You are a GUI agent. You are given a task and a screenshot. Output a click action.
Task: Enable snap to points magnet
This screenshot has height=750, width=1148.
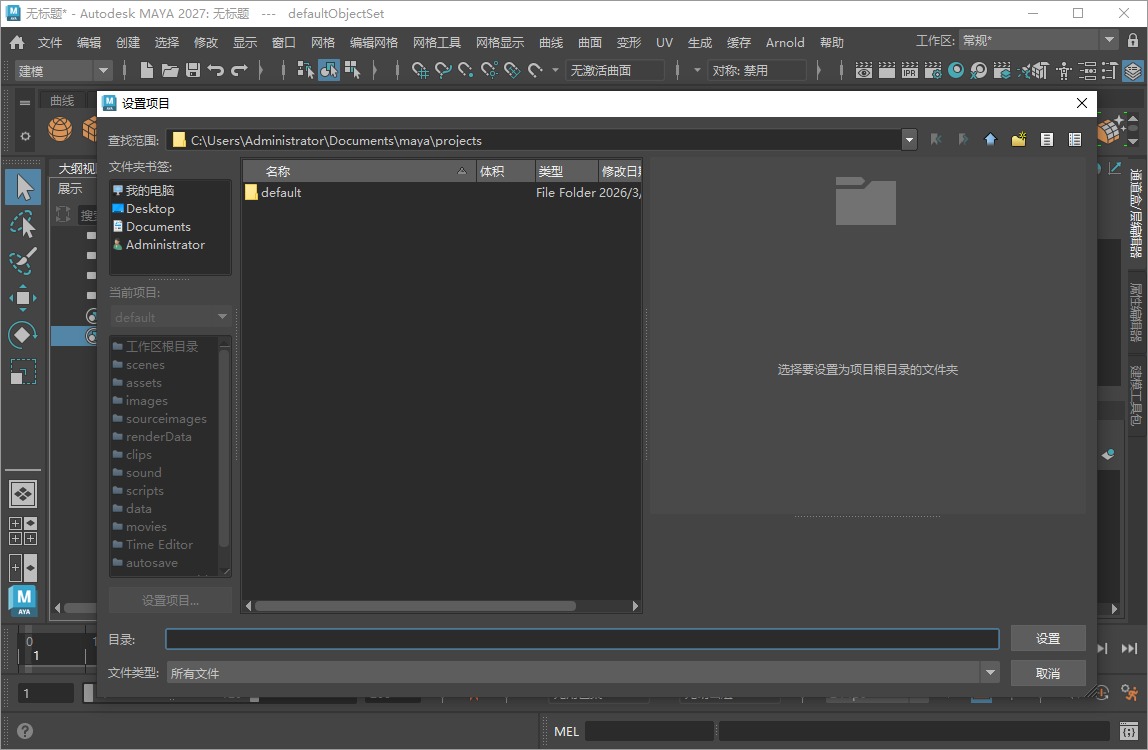pyautogui.click(x=465, y=70)
